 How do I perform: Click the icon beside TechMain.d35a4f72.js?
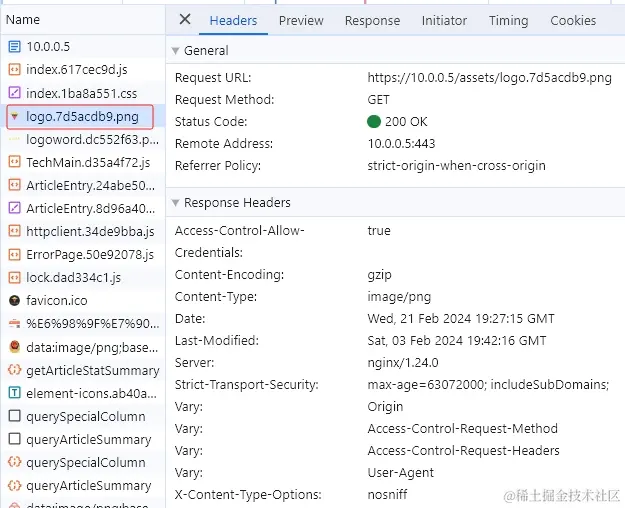[x=14, y=162]
